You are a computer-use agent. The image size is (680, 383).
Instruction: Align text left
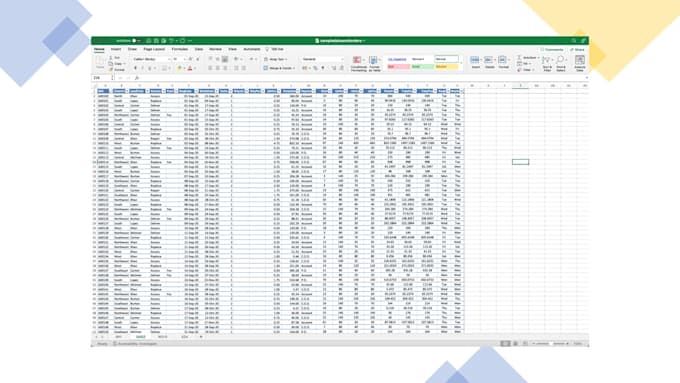click(210, 68)
